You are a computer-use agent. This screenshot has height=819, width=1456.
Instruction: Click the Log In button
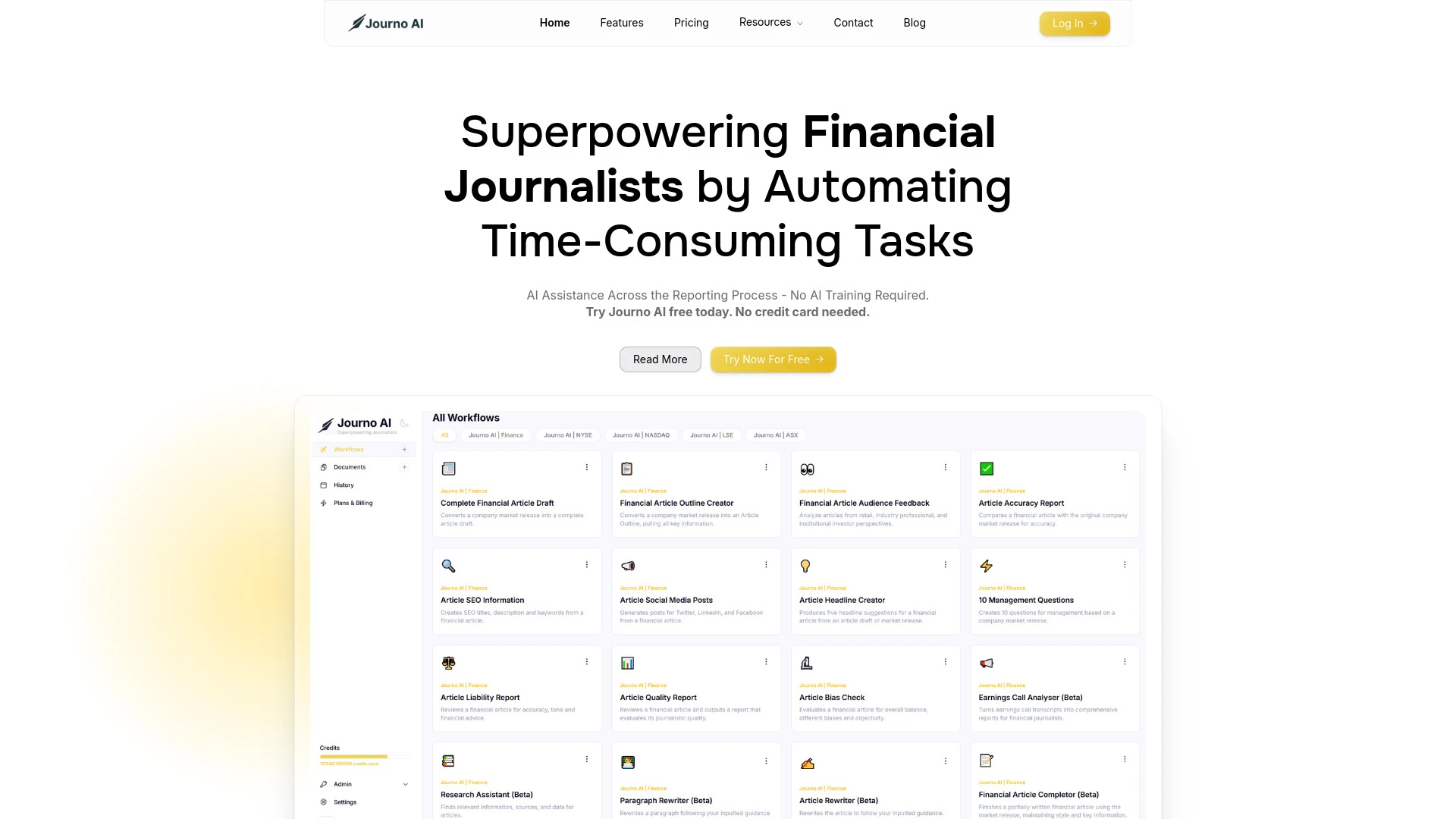(1074, 23)
